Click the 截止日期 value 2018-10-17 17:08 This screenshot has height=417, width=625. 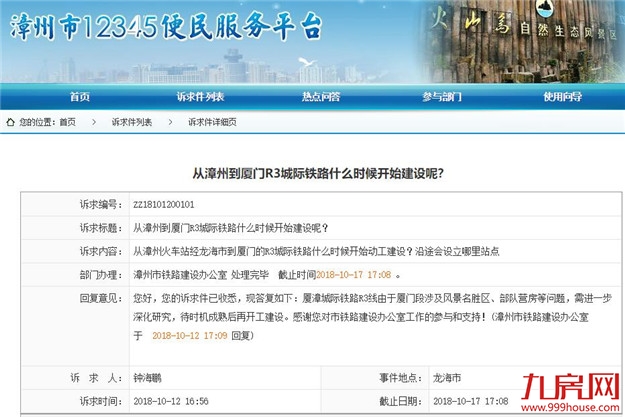click(x=471, y=401)
